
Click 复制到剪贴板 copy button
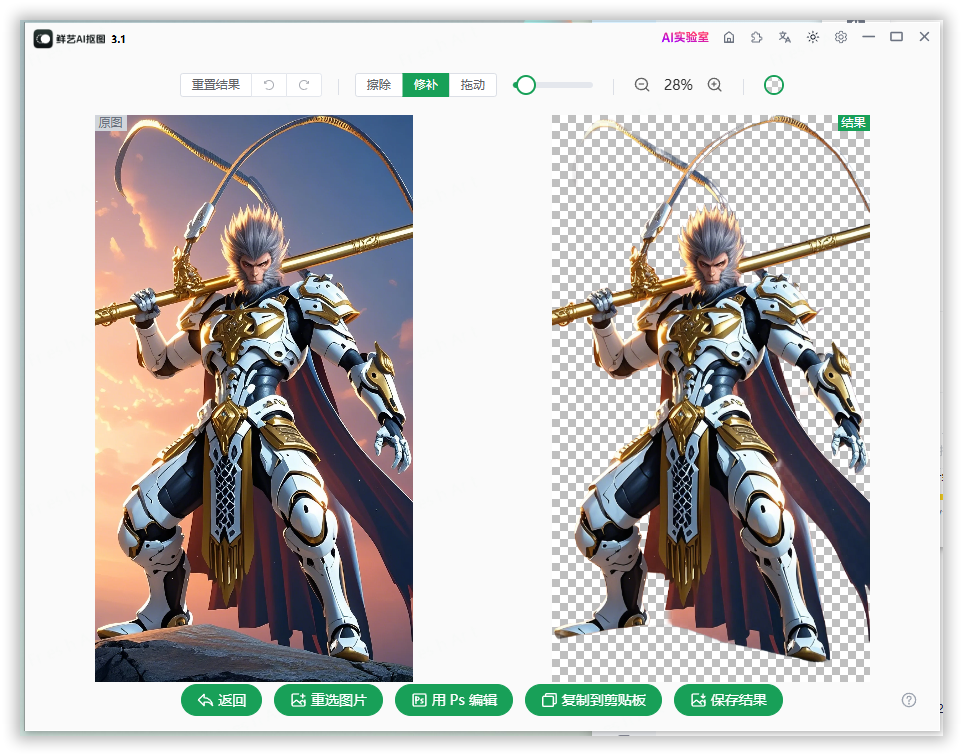click(x=593, y=700)
